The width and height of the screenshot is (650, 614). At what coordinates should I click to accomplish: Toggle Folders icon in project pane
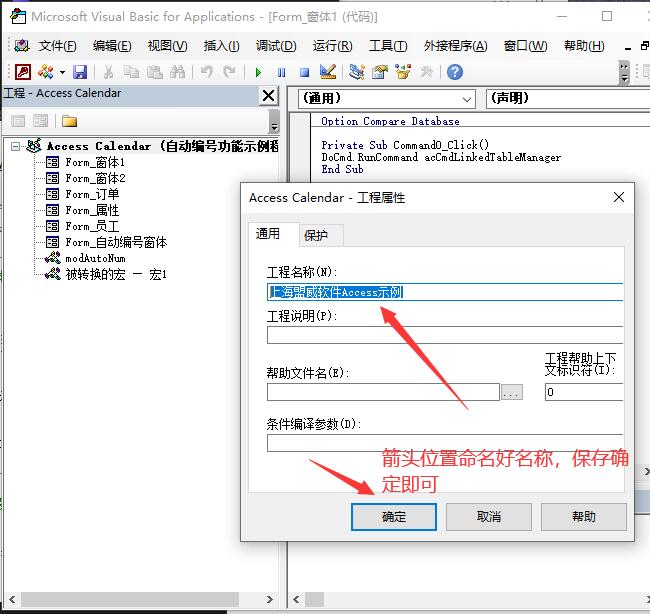69,121
